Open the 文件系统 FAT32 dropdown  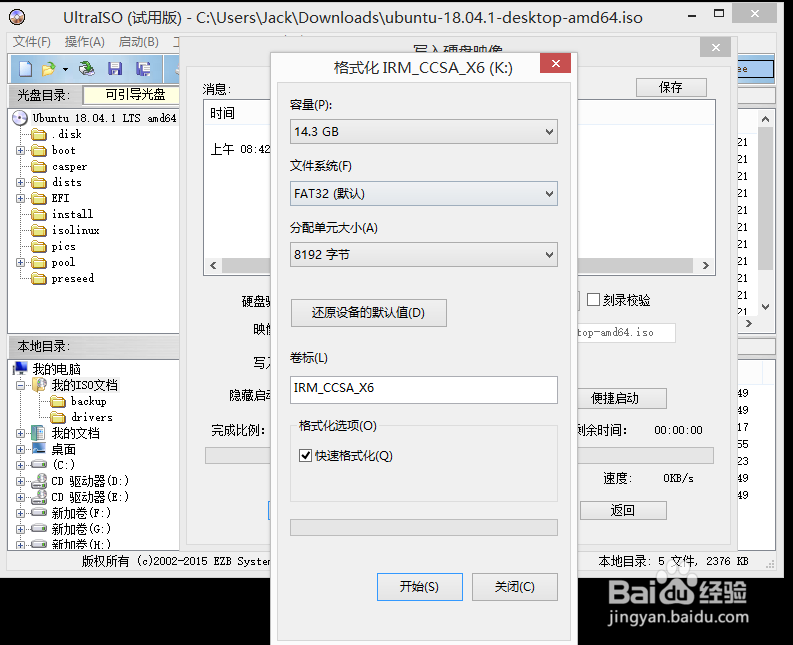(424, 194)
